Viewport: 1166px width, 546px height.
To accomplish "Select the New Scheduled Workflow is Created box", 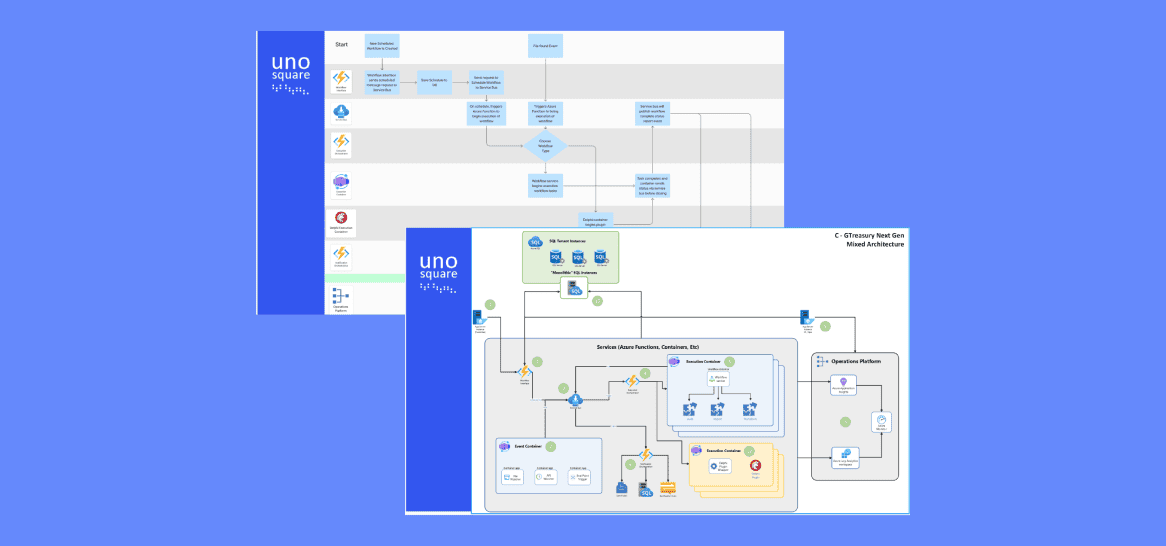I will pos(384,44).
